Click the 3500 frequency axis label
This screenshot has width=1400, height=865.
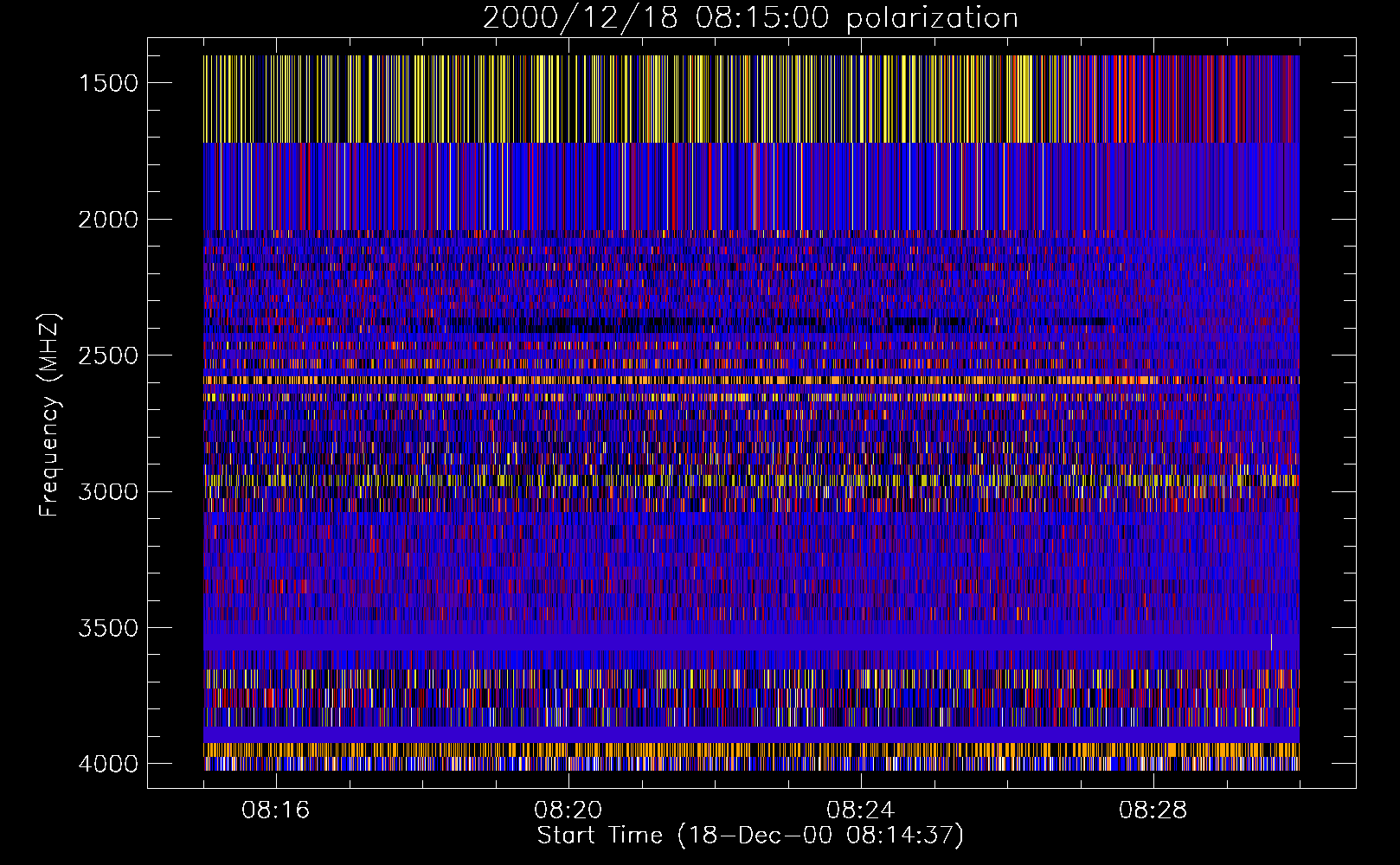click(108, 628)
